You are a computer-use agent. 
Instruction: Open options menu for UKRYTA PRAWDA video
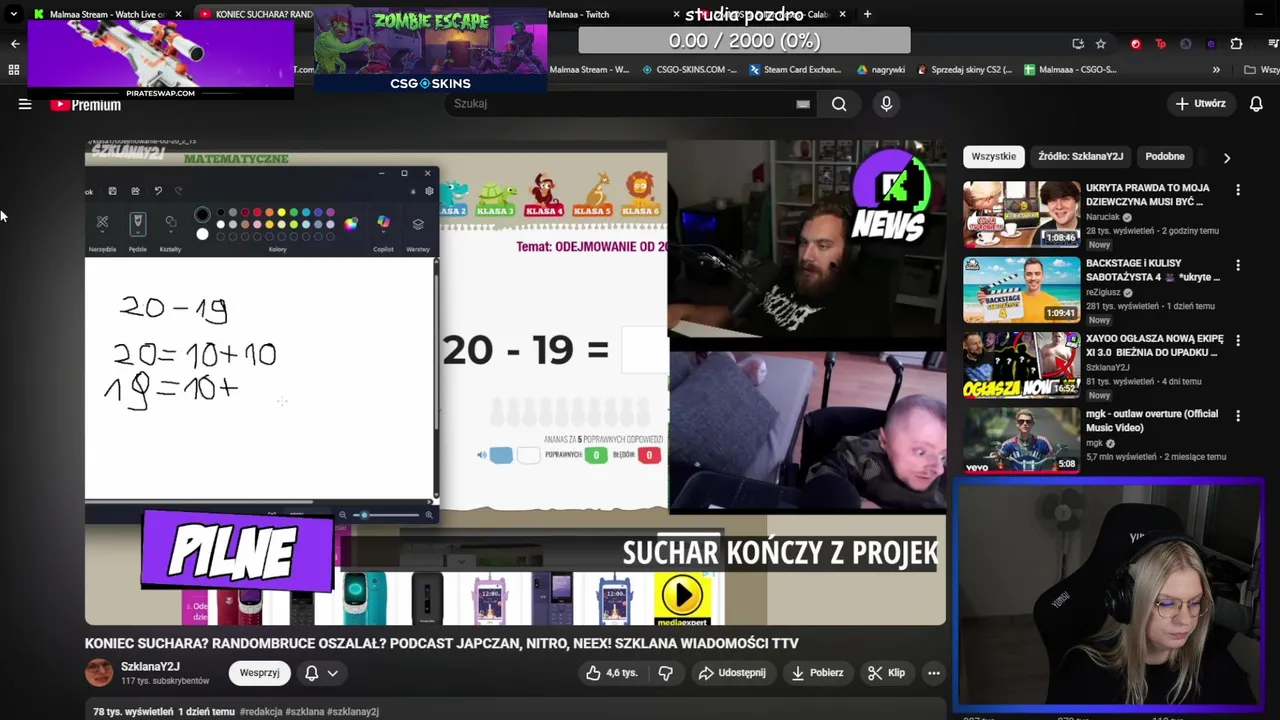[x=1238, y=190]
